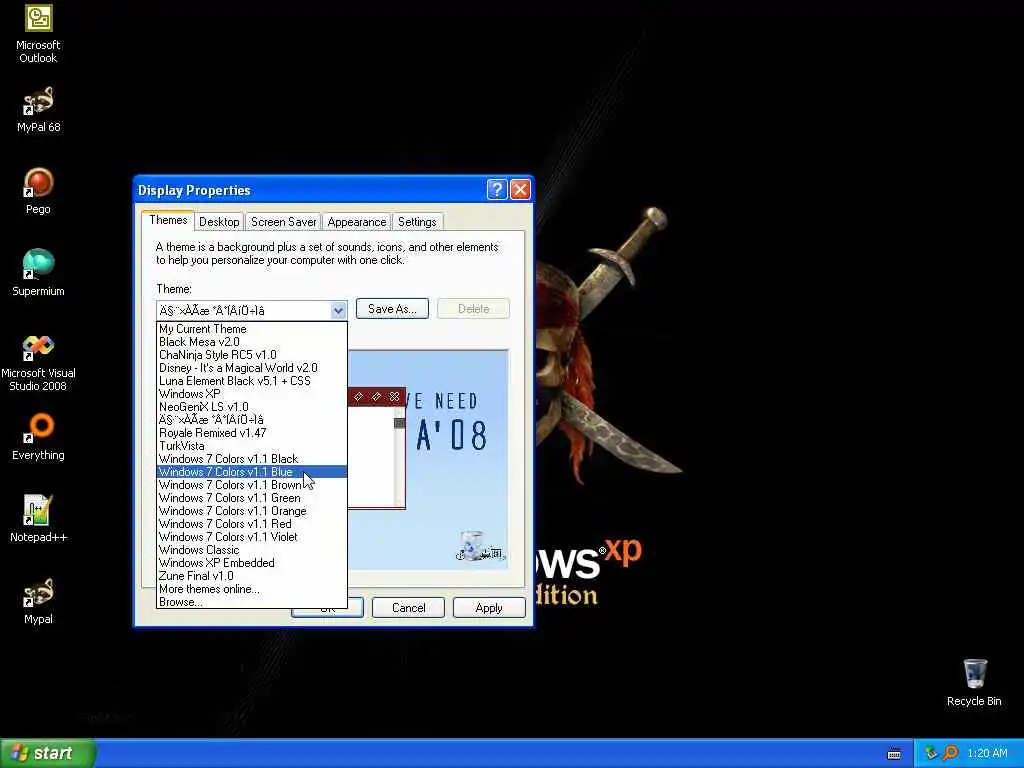Click the Cancel button
1024x768 pixels.
[x=408, y=608]
